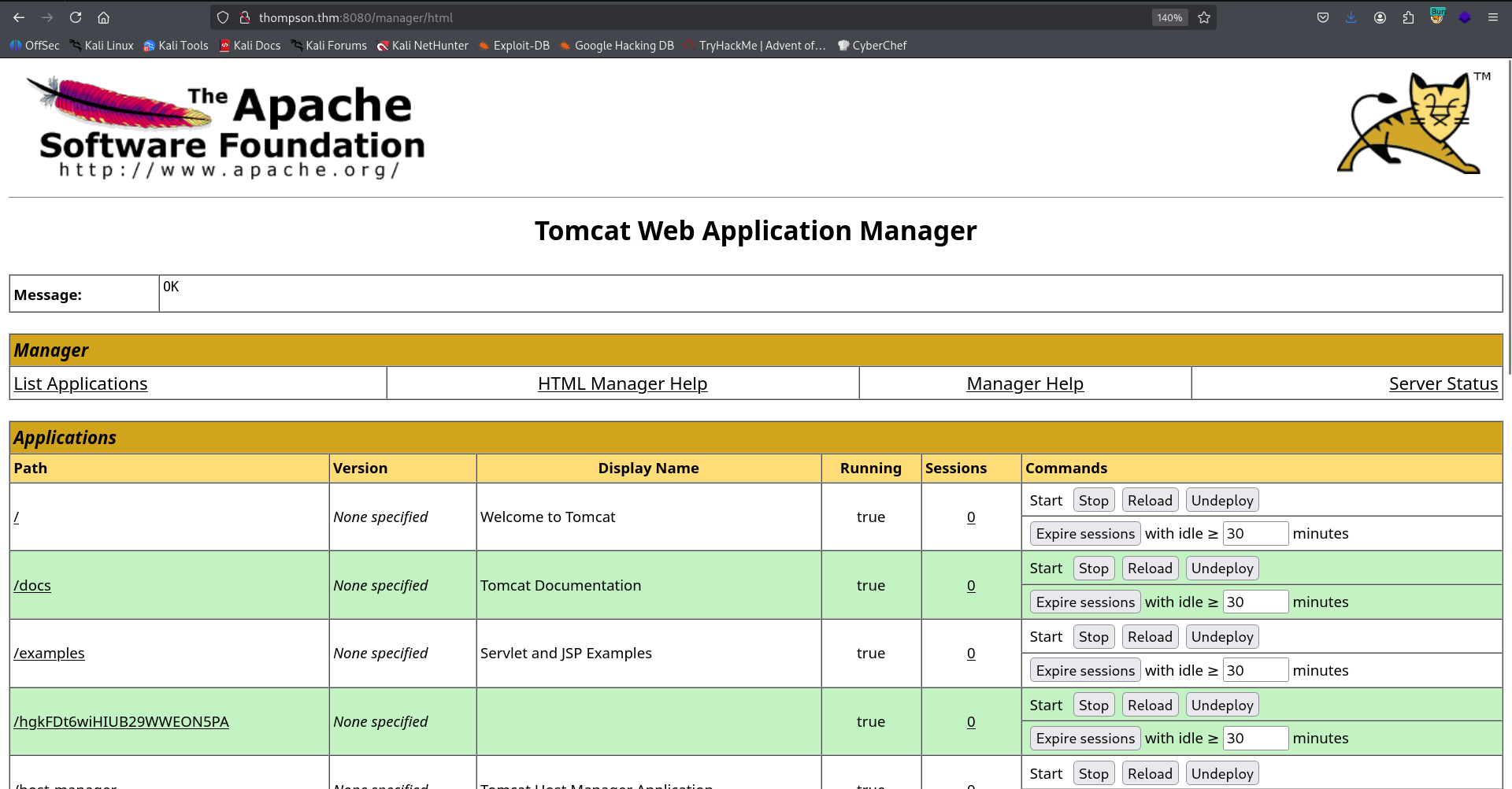Click the browser reload icon
1512x789 pixels.
(76, 17)
